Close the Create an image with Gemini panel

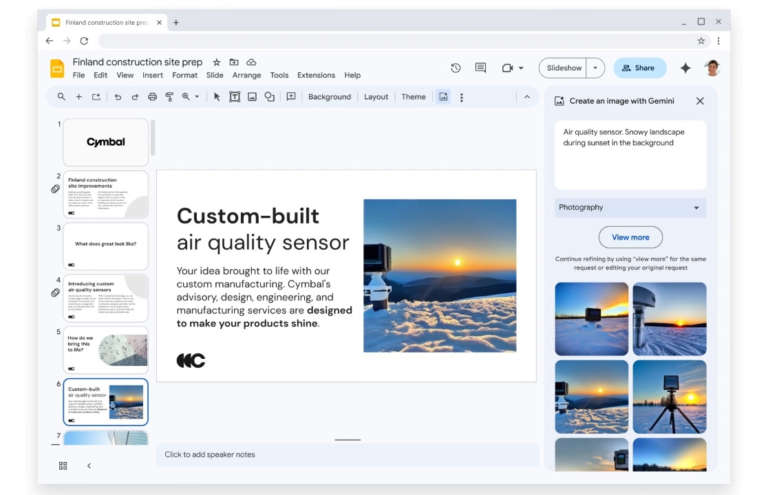[700, 101]
